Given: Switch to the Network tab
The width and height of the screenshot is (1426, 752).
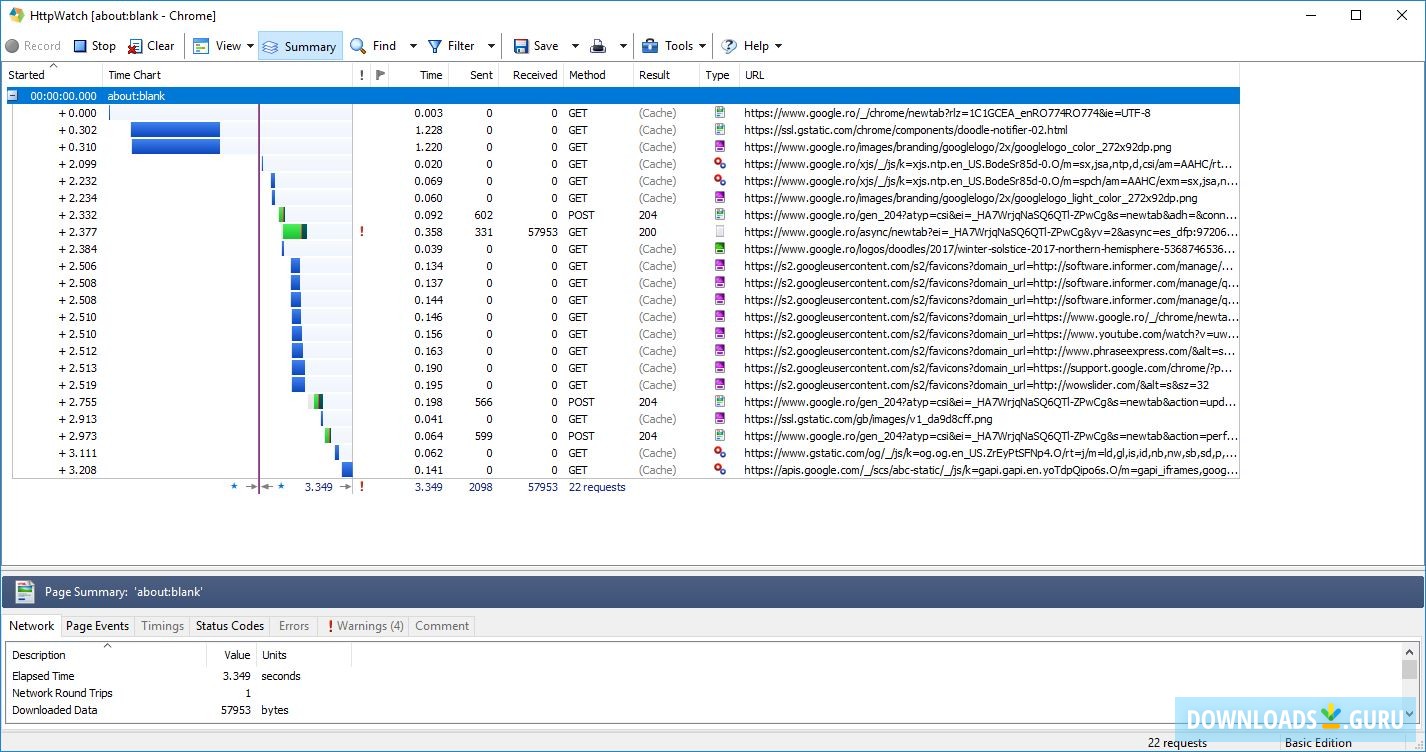Looking at the screenshot, I should (x=32, y=626).
